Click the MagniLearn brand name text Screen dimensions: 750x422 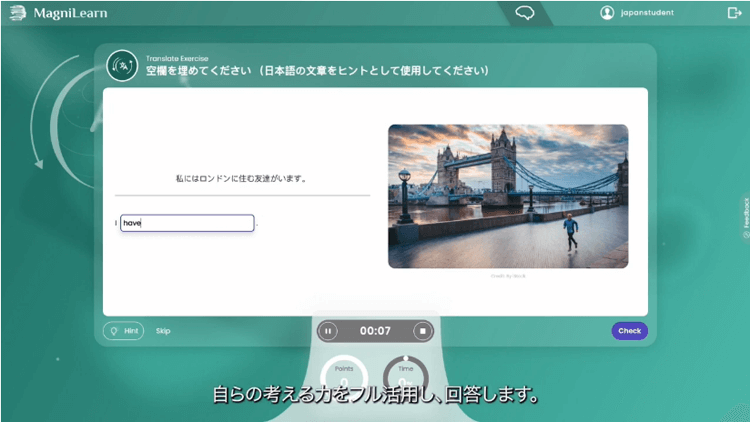[70, 14]
